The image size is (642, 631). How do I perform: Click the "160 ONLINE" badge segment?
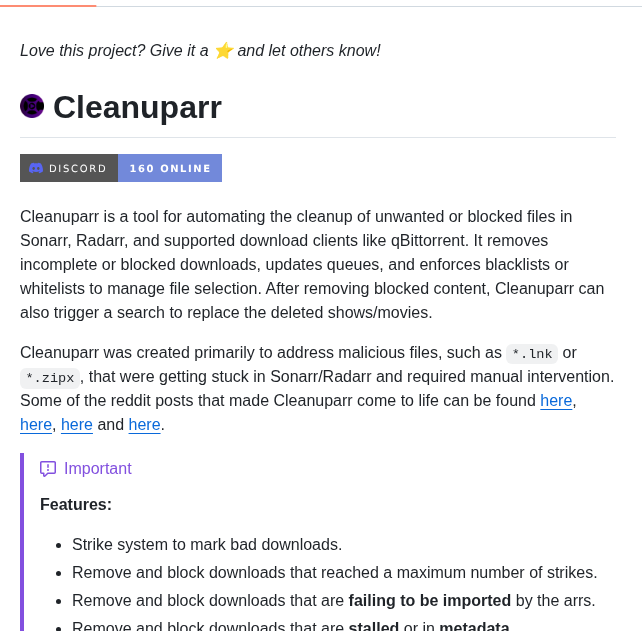click(170, 168)
